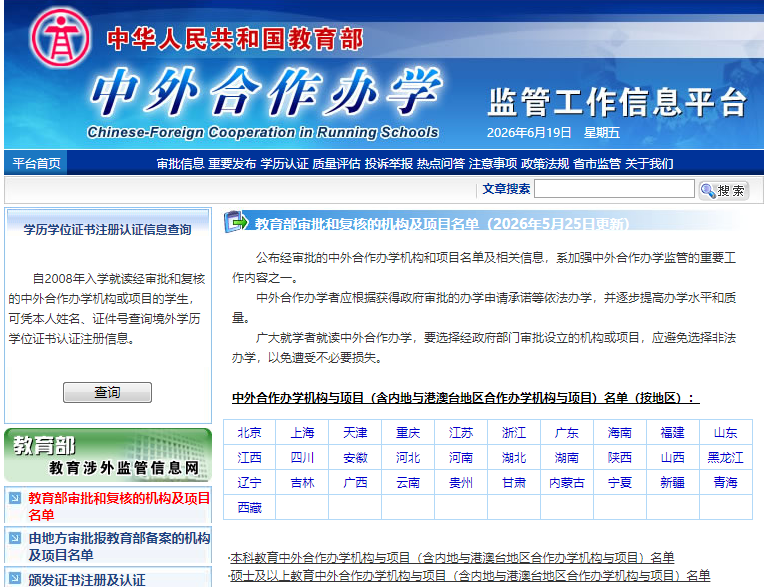Viewport: 768px width, 587px height.
Task: Click the Ministry of Education red logo emblem
Action: (60, 38)
